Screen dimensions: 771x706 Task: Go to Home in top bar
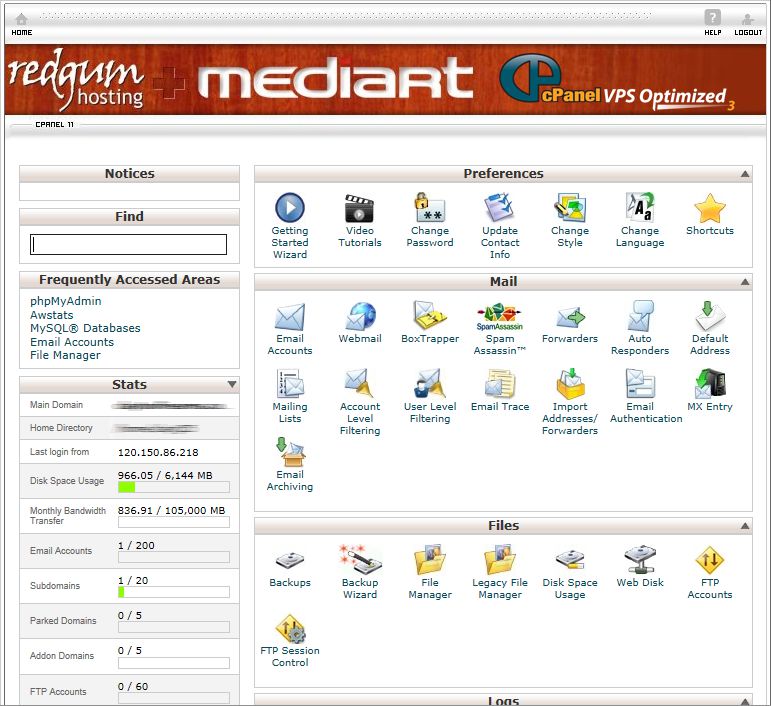[x=21, y=23]
